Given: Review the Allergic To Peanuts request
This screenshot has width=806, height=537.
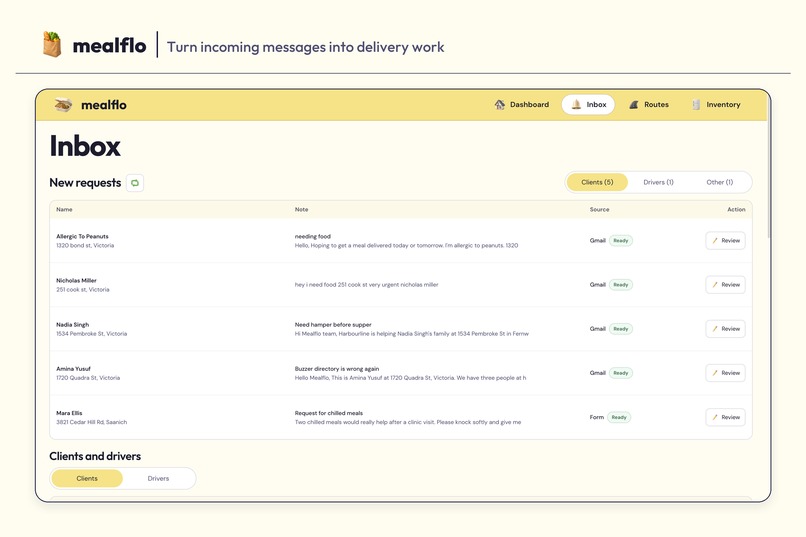Looking at the screenshot, I should pos(725,240).
